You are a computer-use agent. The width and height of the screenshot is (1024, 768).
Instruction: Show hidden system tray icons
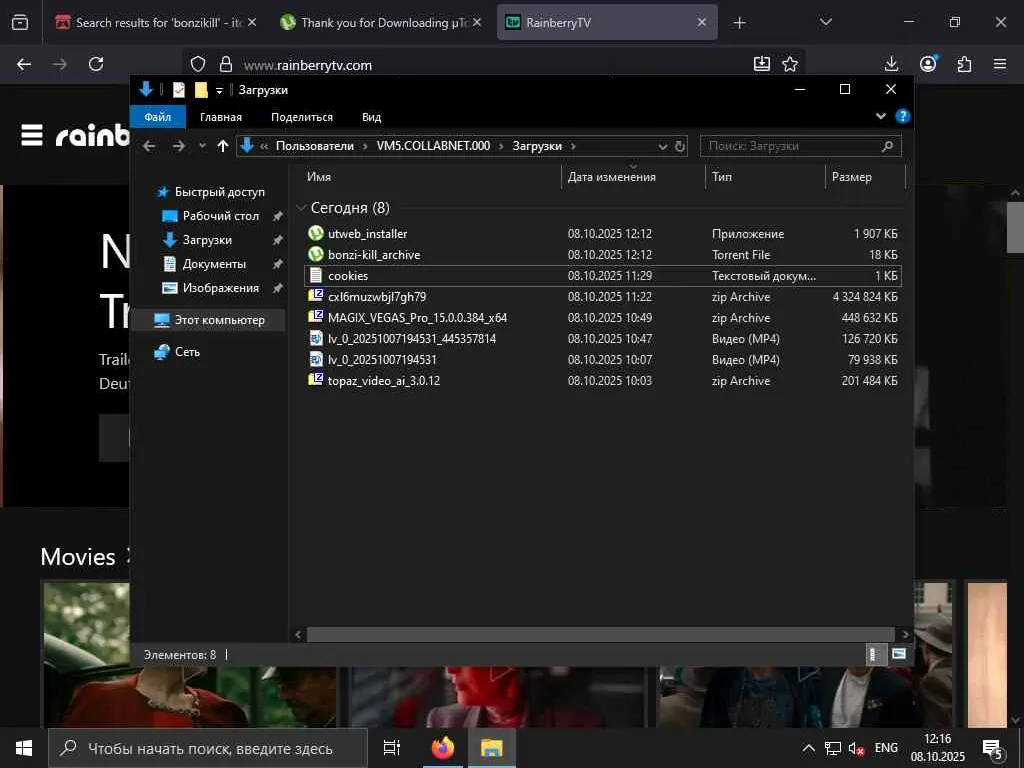(808, 748)
